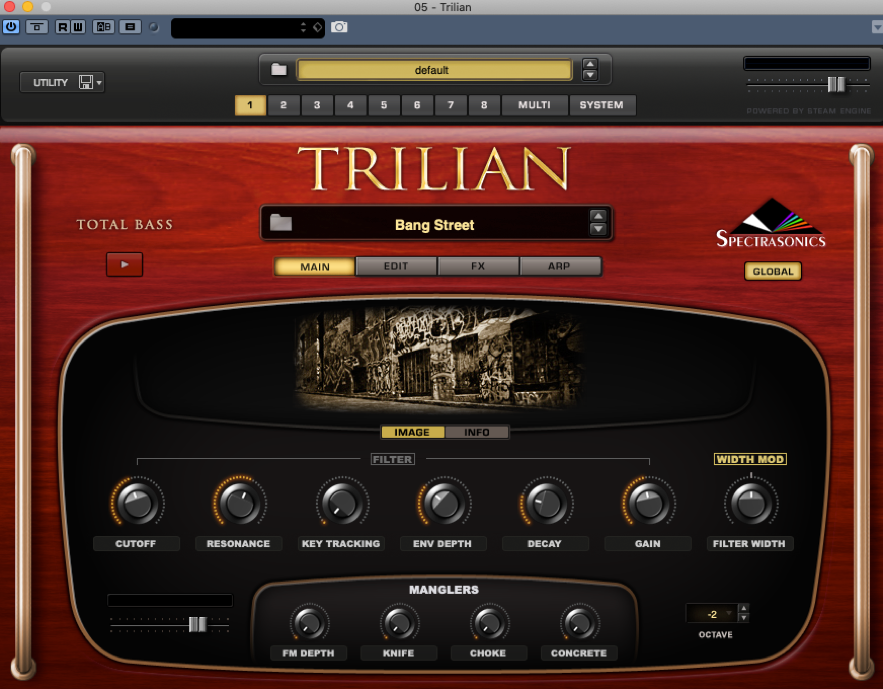Click the Gain knob
Screen dimensions: 883x689
649,502
